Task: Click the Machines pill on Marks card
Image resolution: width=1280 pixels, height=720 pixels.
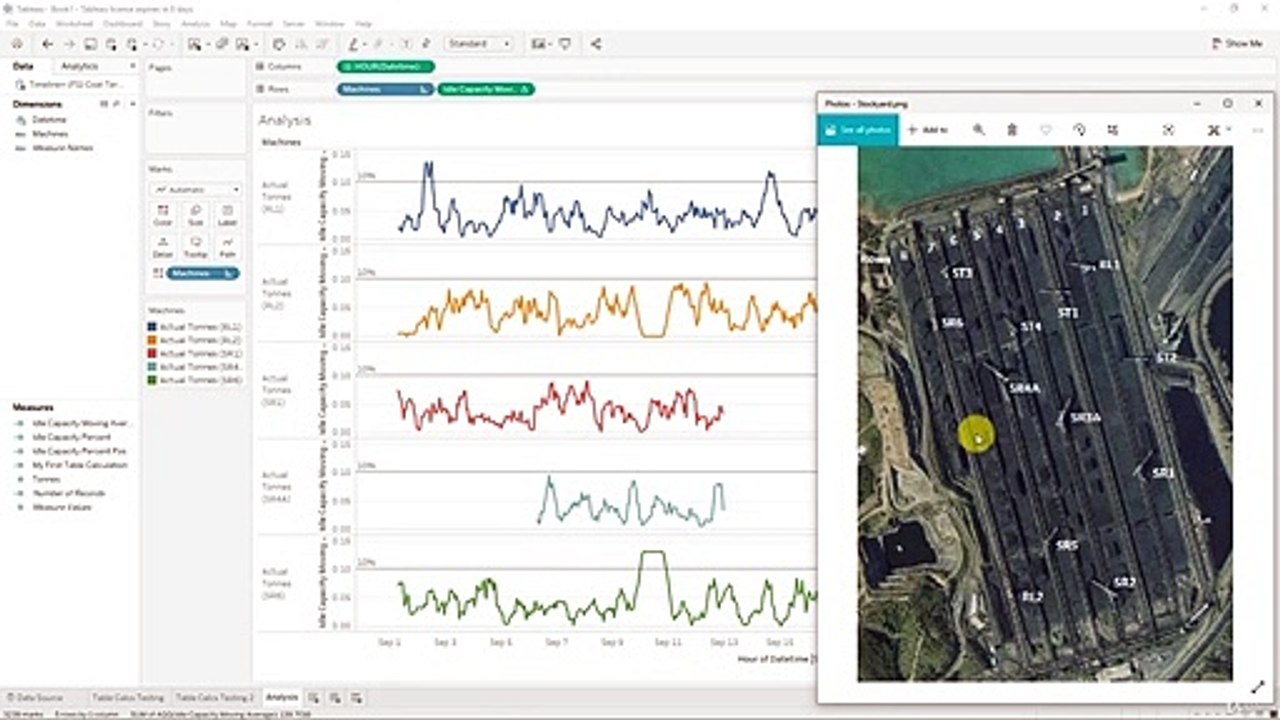Action: (x=203, y=273)
